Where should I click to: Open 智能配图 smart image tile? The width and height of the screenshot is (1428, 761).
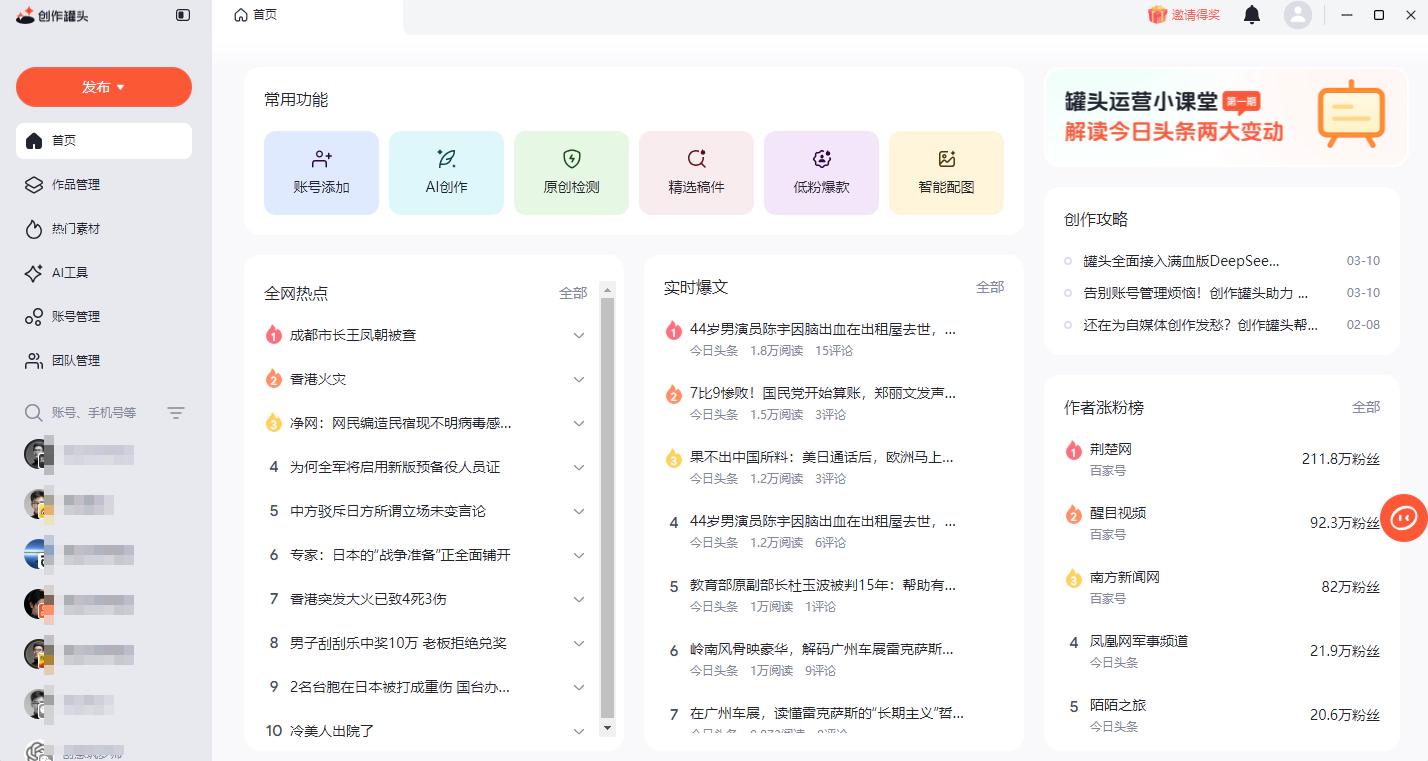(946, 172)
